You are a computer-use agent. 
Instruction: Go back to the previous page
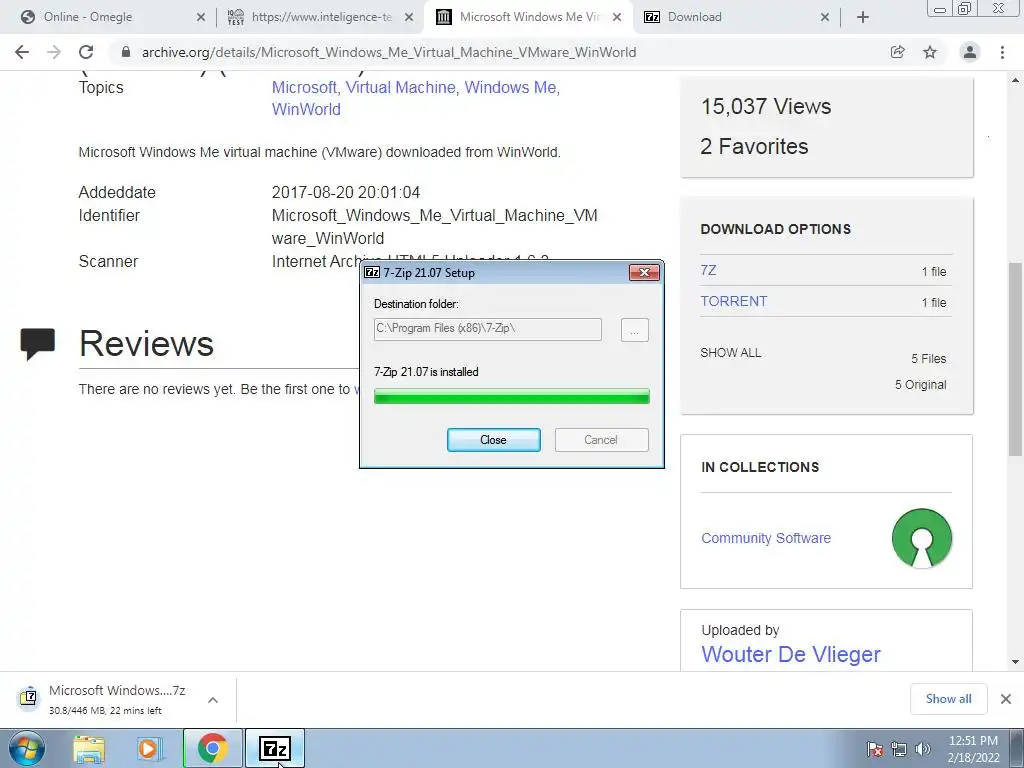(22, 52)
